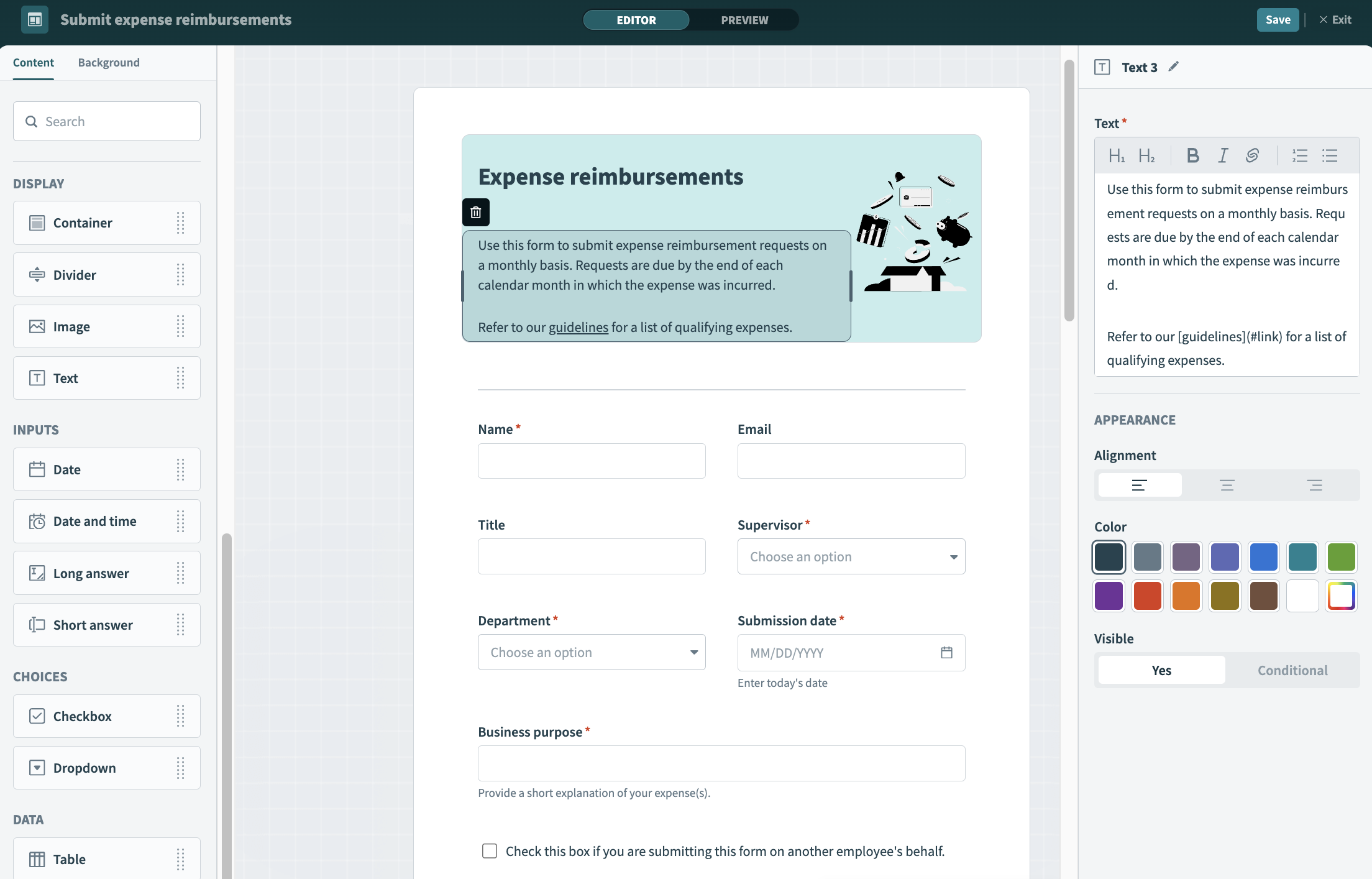Screen dimensions: 1372x879
Task: Open the guidelines link in the description
Action: coord(578,326)
